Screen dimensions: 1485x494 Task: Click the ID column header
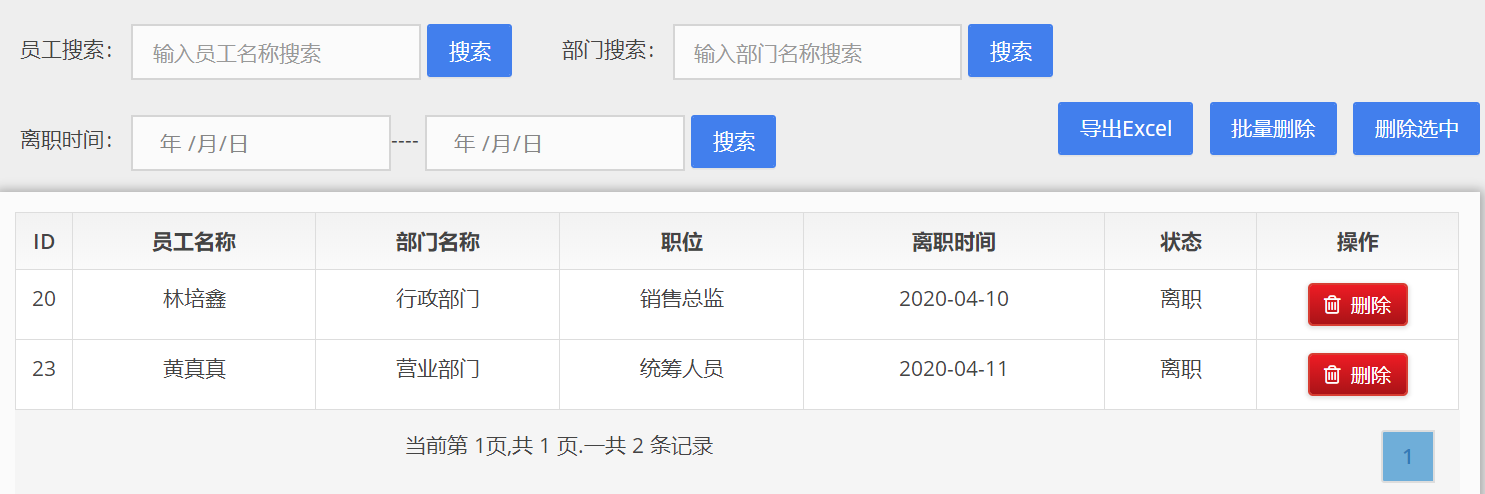[x=44, y=241]
